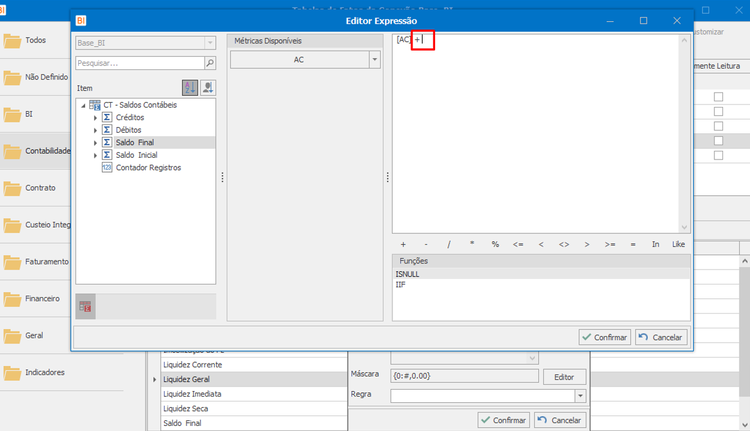750x431 pixels.
Task: Select the Contador Registros counter icon item
Action: 107,167
